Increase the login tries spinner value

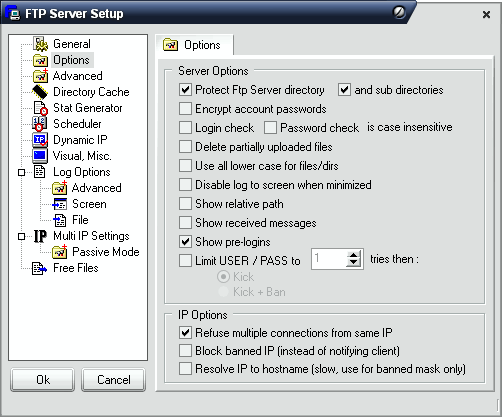353,255
